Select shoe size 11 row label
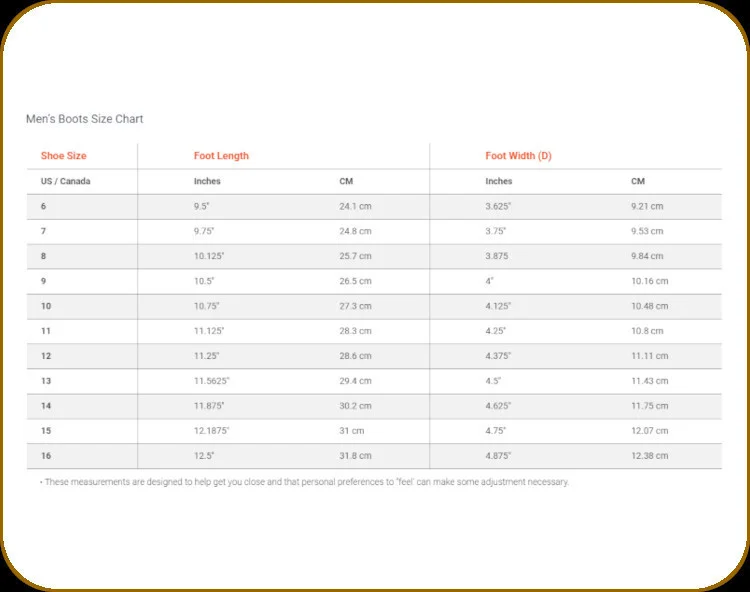This screenshot has width=750, height=592. pyautogui.click(x=46, y=331)
